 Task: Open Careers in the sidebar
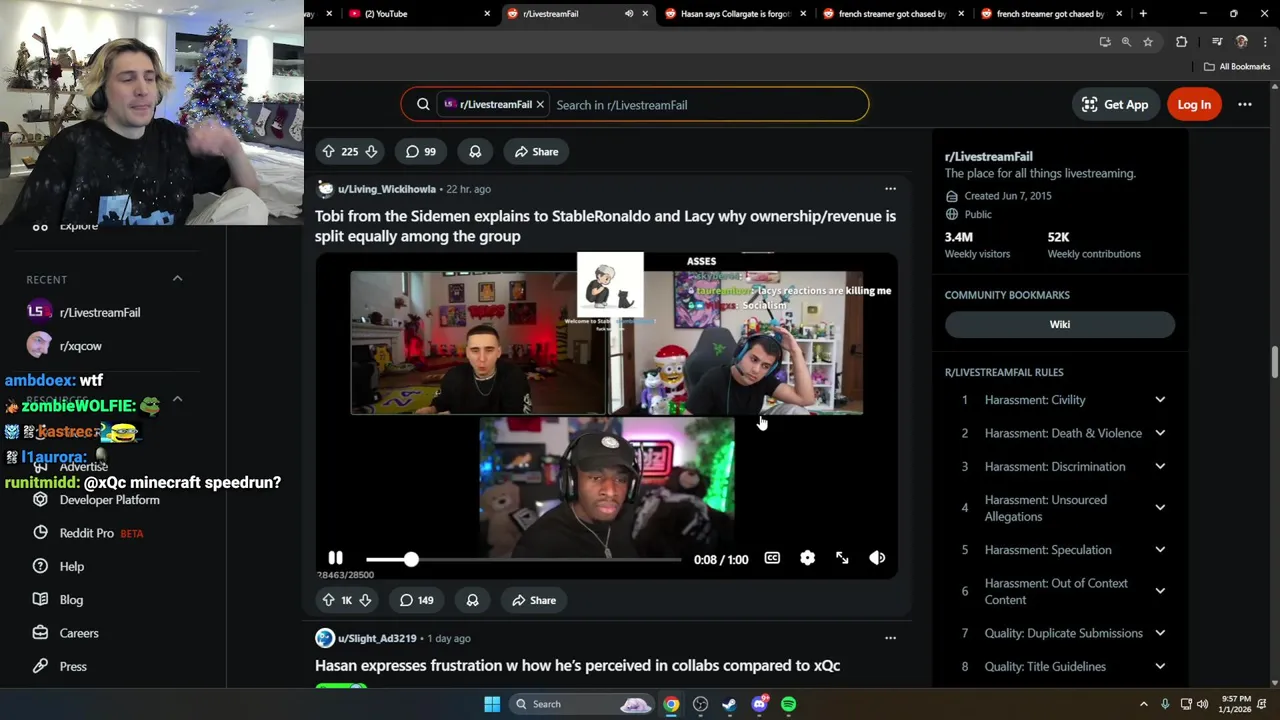[x=78, y=633]
